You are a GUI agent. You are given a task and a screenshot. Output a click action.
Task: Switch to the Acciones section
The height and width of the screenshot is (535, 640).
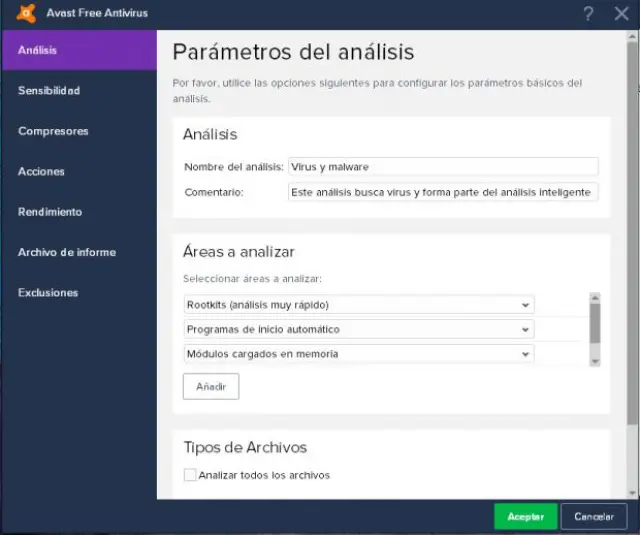[41, 172]
